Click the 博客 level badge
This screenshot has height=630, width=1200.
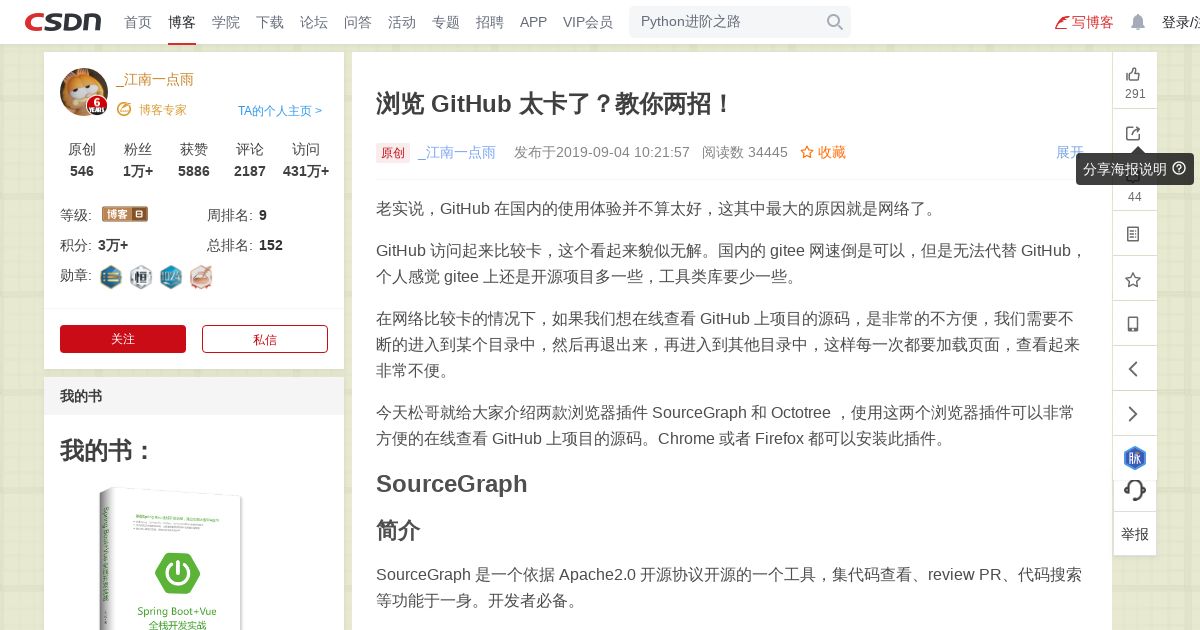coord(125,214)
